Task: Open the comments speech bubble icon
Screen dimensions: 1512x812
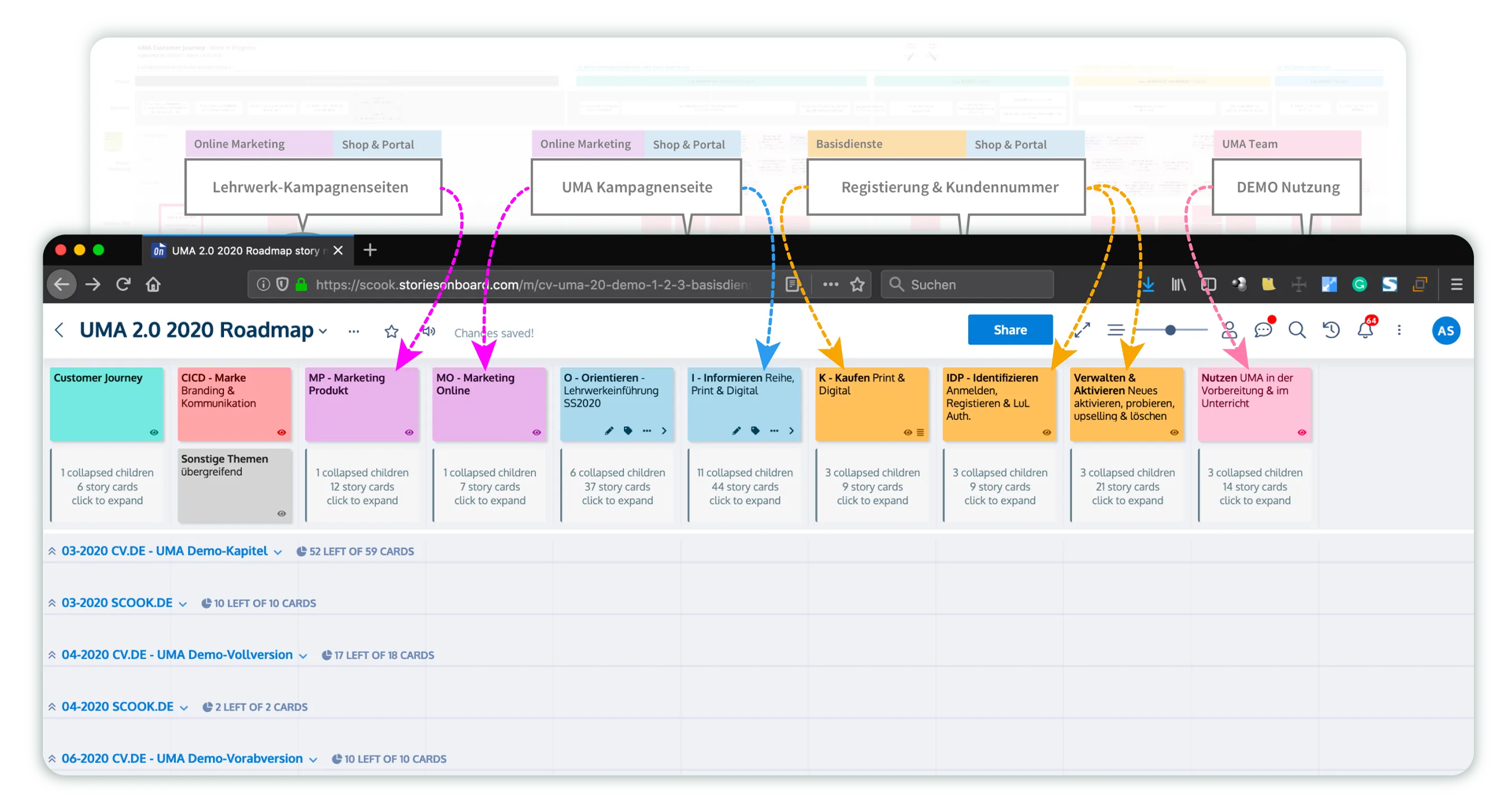Action: [x=1263, y=330]
